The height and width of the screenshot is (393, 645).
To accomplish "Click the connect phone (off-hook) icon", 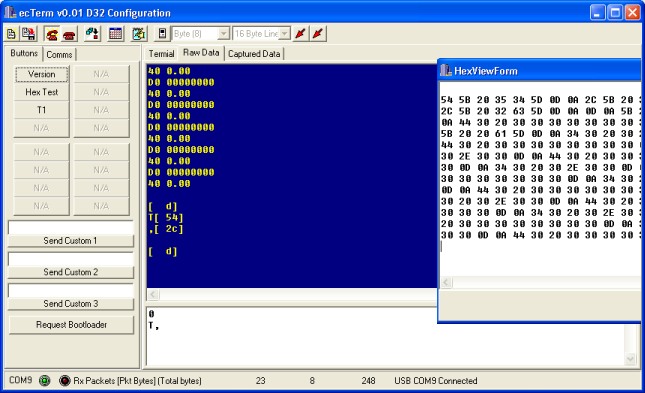I will (x=52, y=34).
